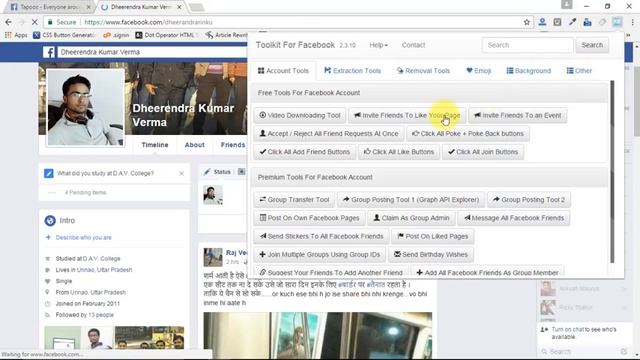640x360 pixels.
Task: Open Send Birthday Wishes tool
Action: point(431,255)
